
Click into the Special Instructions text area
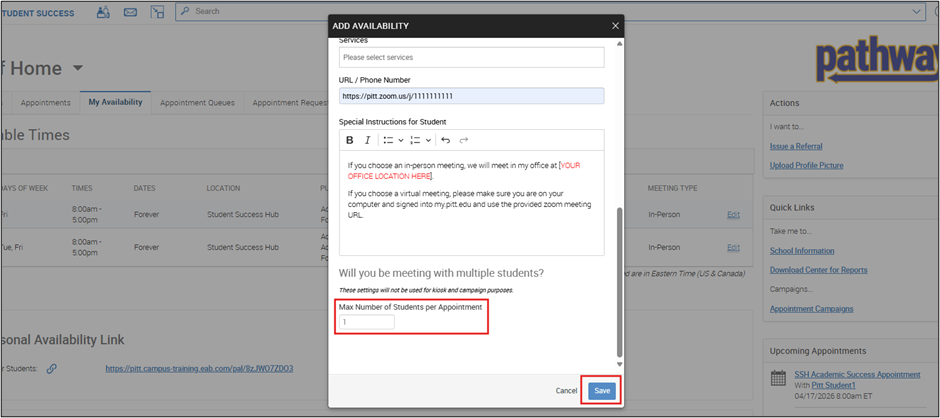click(x=472, y=203)
